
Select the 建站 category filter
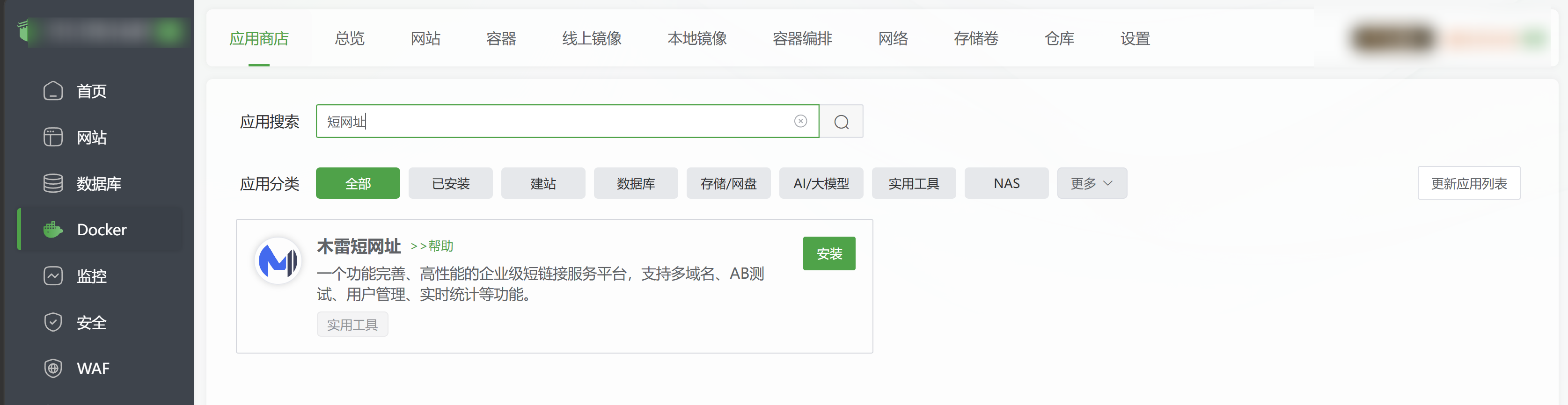click(543, 183)
